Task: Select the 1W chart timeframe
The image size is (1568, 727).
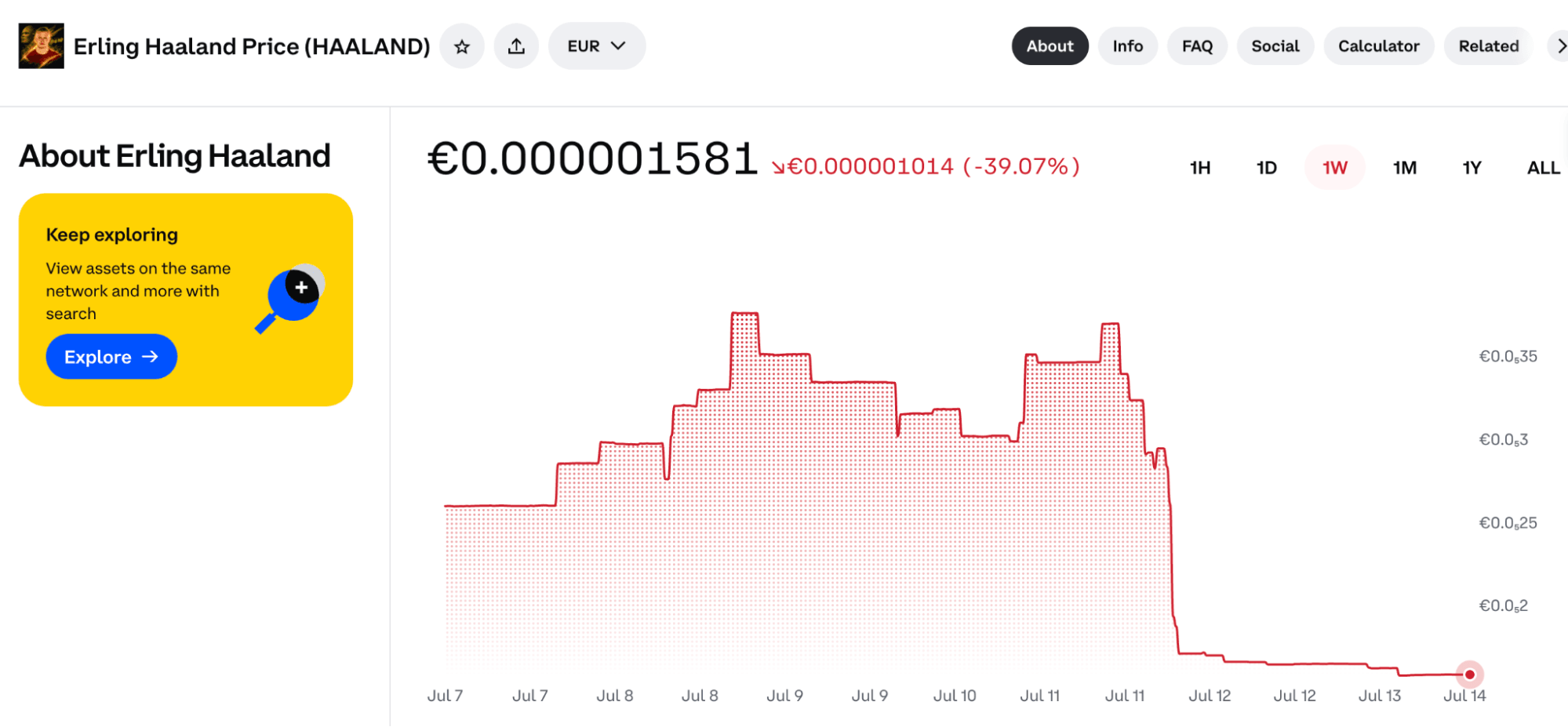Action: pyautogui.click(x=1334, y=168)
